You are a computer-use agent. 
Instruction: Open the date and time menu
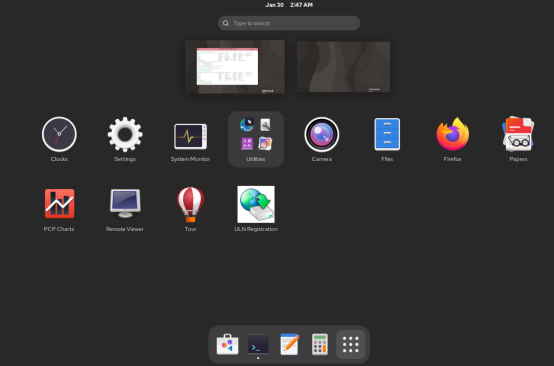pos(289,5)
